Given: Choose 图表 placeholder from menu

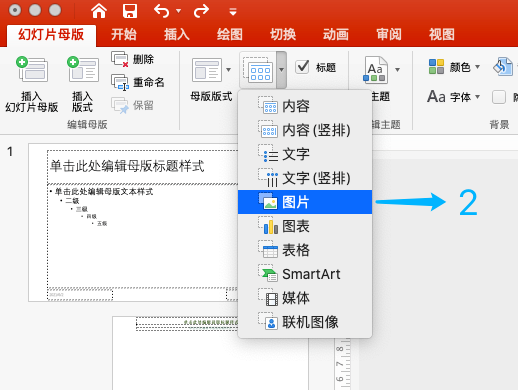Looking at the screenshot, I should click(x=305, y=226).
